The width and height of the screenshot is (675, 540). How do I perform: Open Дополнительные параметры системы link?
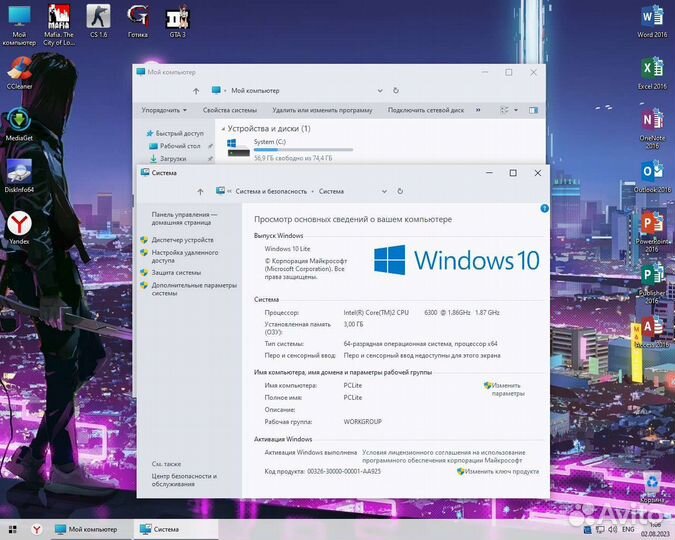point(194,289)
